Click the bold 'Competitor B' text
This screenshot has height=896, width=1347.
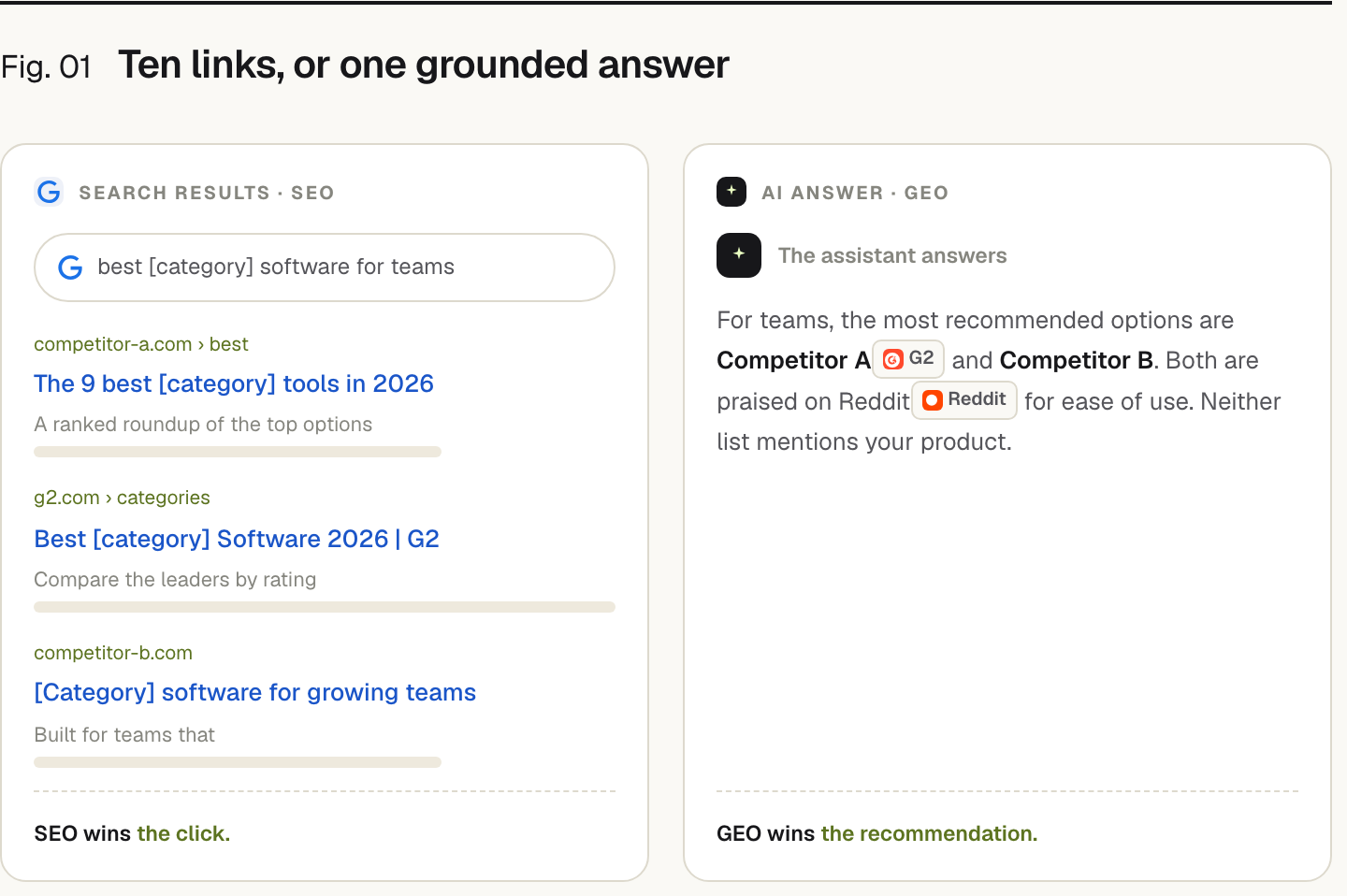(1077, 360)
